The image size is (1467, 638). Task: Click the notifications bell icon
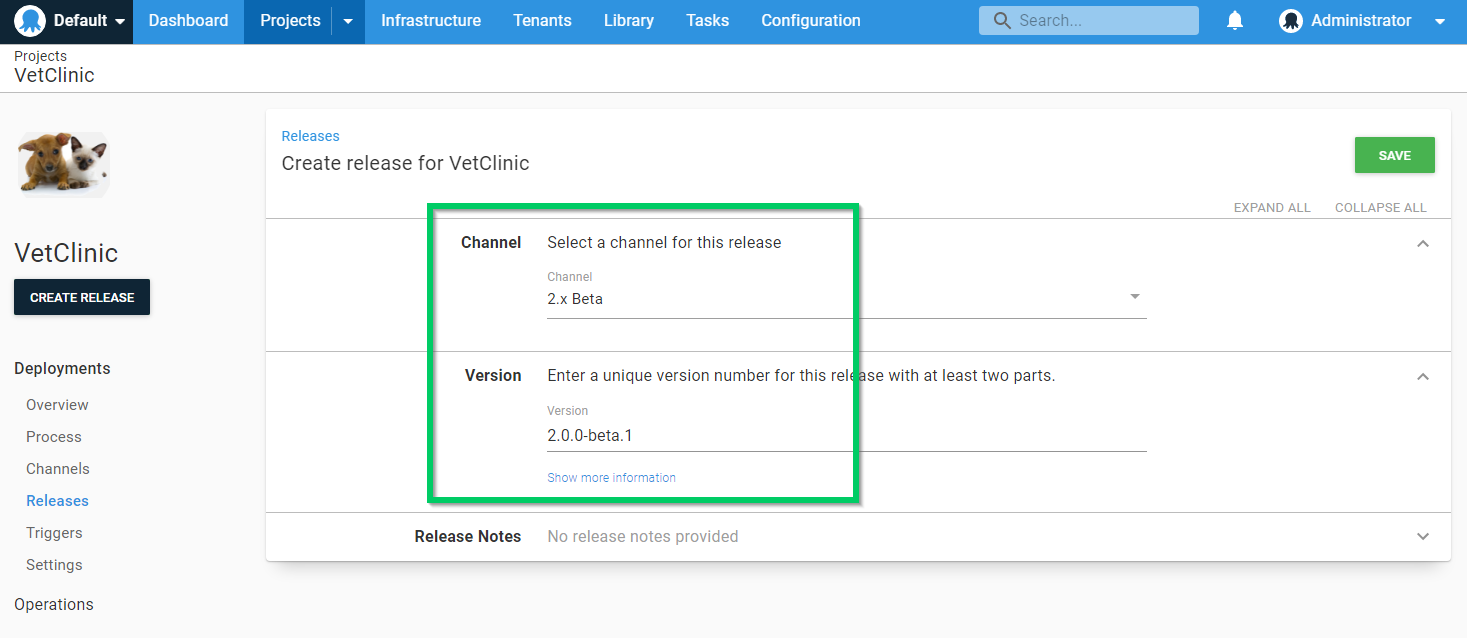[x=1235, y=21]
